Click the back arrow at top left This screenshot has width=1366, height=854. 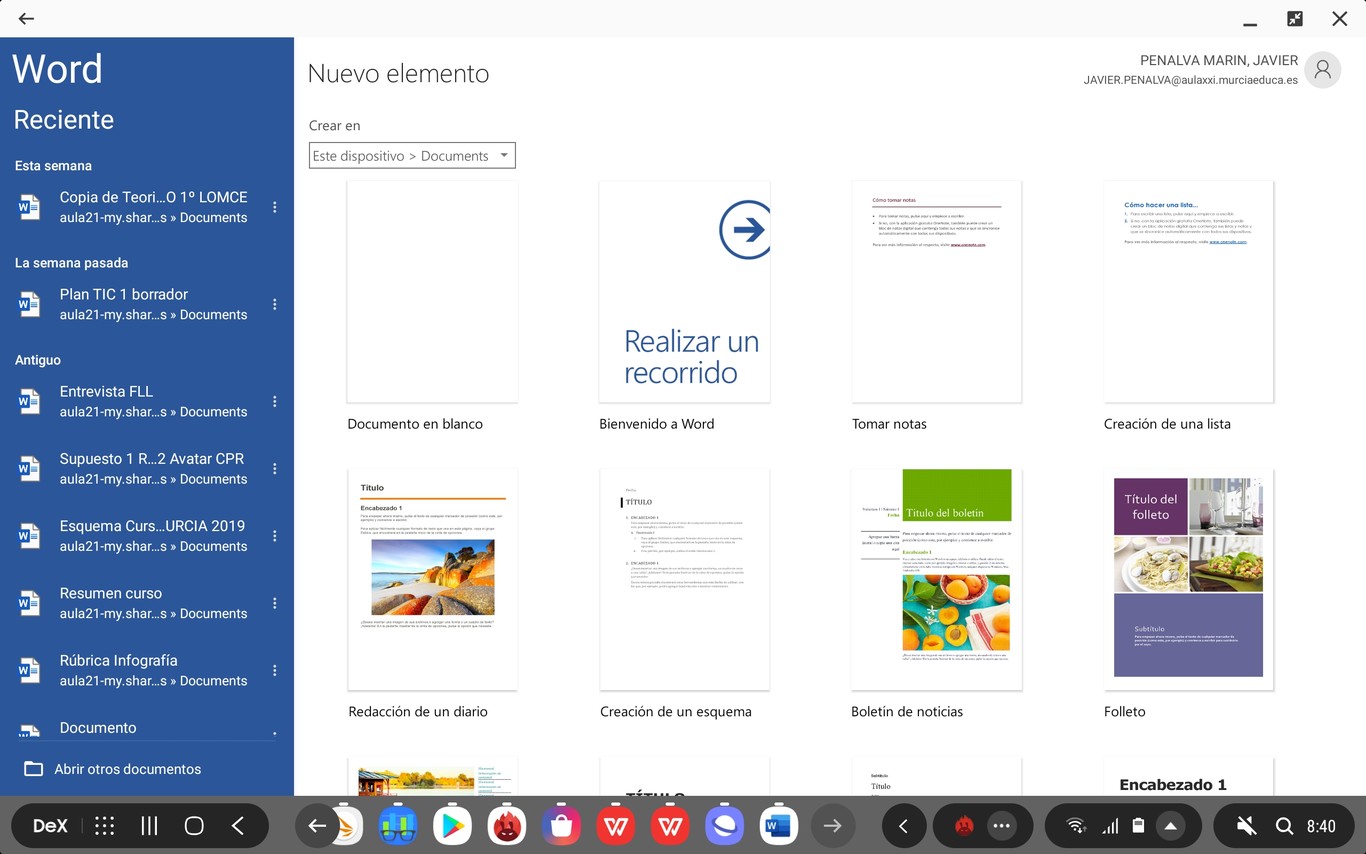[x=26, y=18]
